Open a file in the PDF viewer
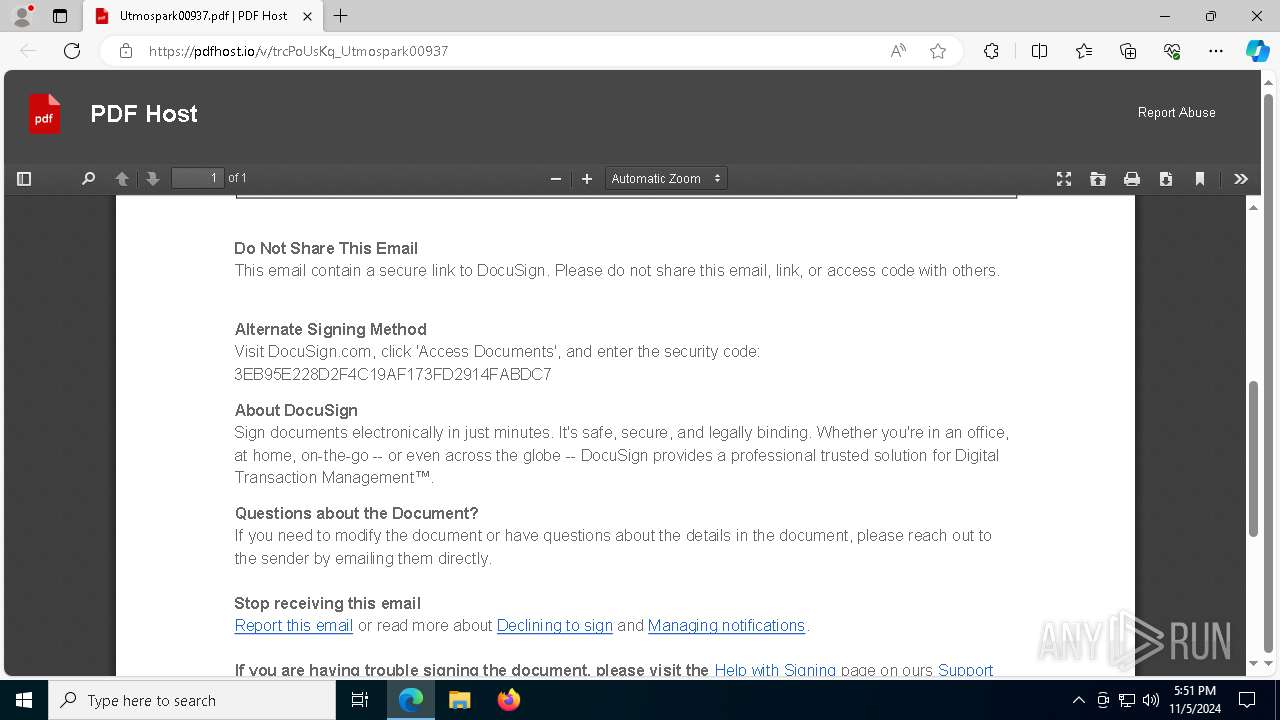The width and height of the screenshot is (1280, 720). click(x=1098, y=179)
